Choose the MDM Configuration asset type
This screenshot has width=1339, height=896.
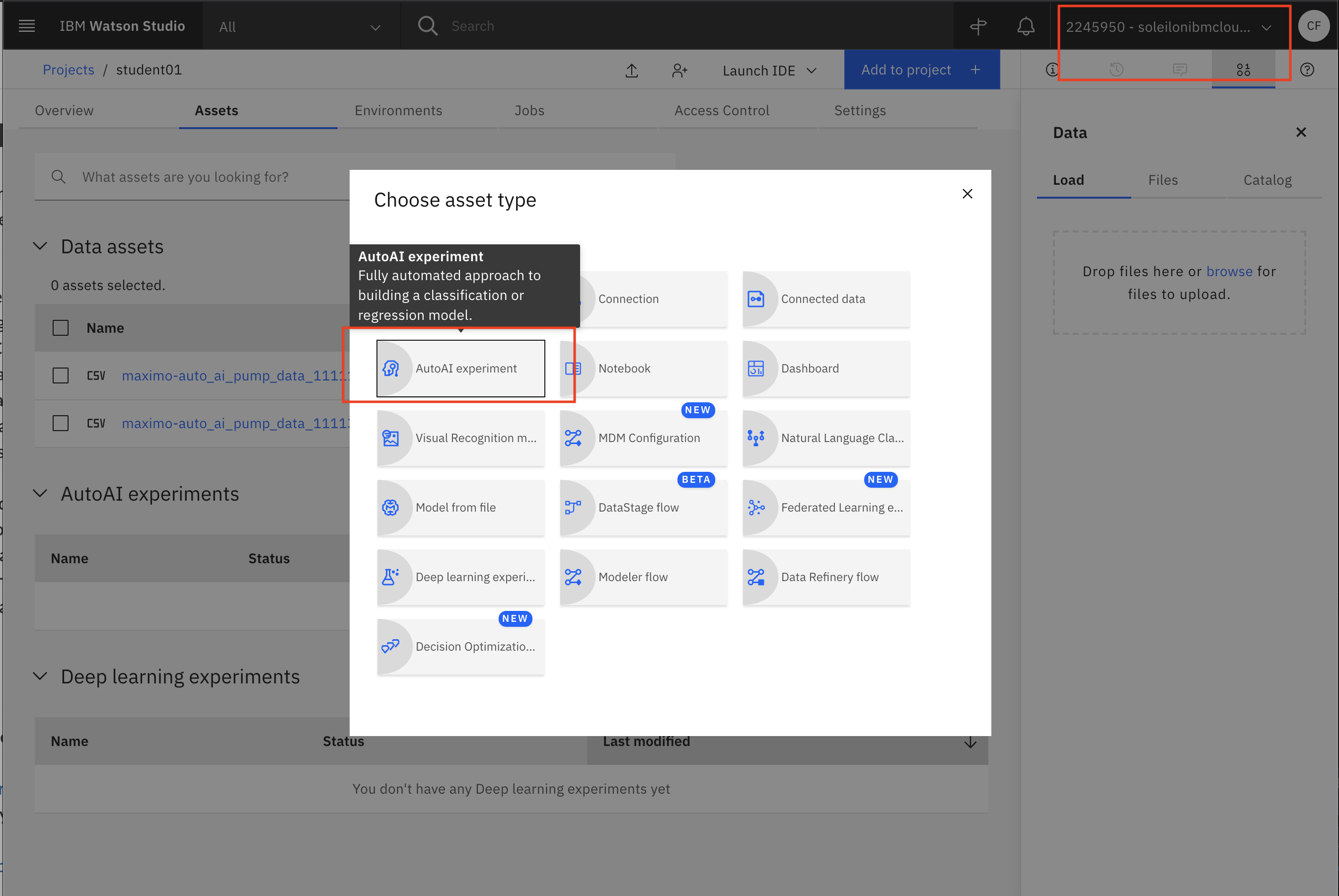point(643,438)
